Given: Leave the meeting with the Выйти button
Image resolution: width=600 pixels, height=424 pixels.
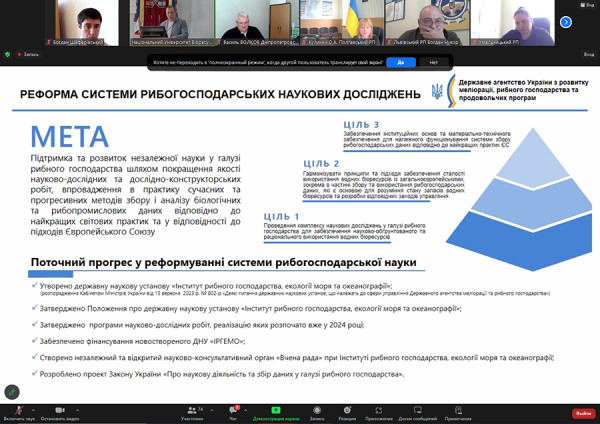Looking at the screenshot, I should (584, 413).
